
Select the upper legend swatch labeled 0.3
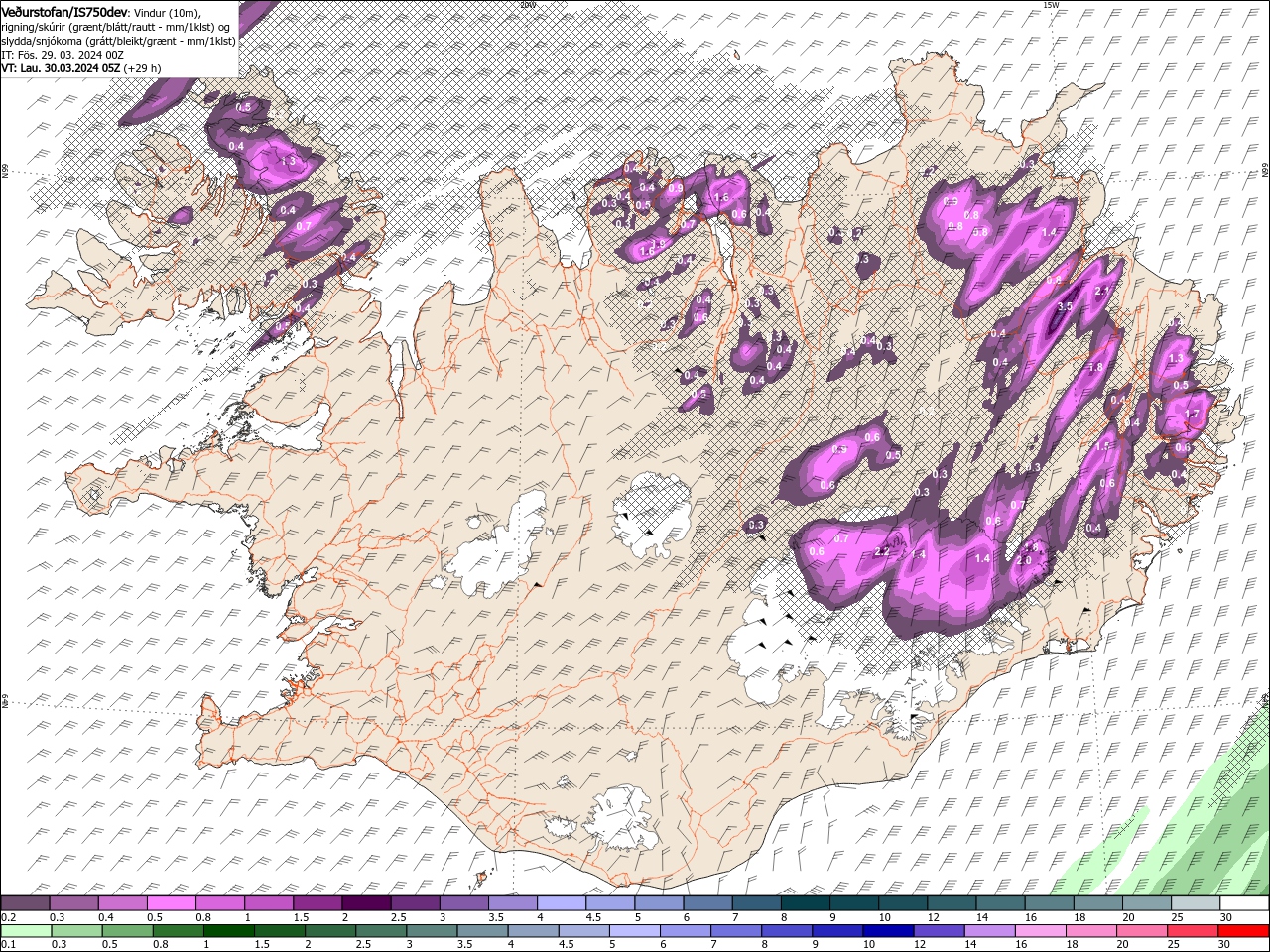coord(73,903)
